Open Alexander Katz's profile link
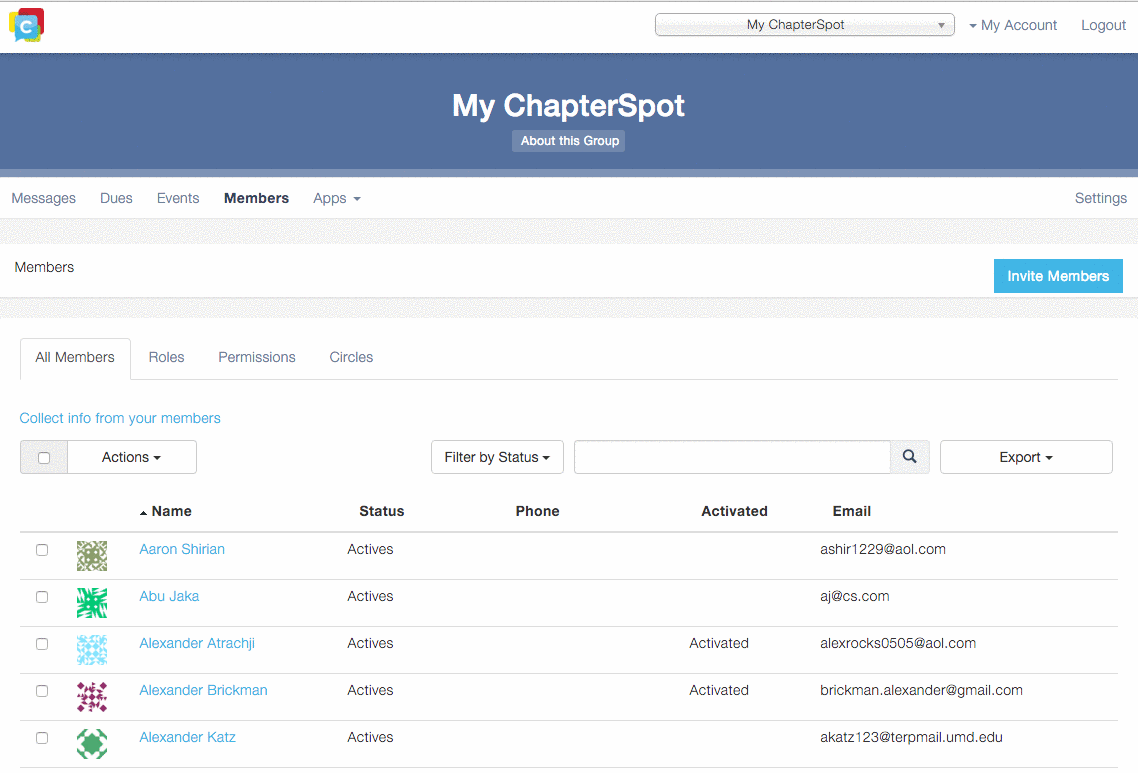The image size is (1138, 773). pyautogui.click(x=187, y=737)
